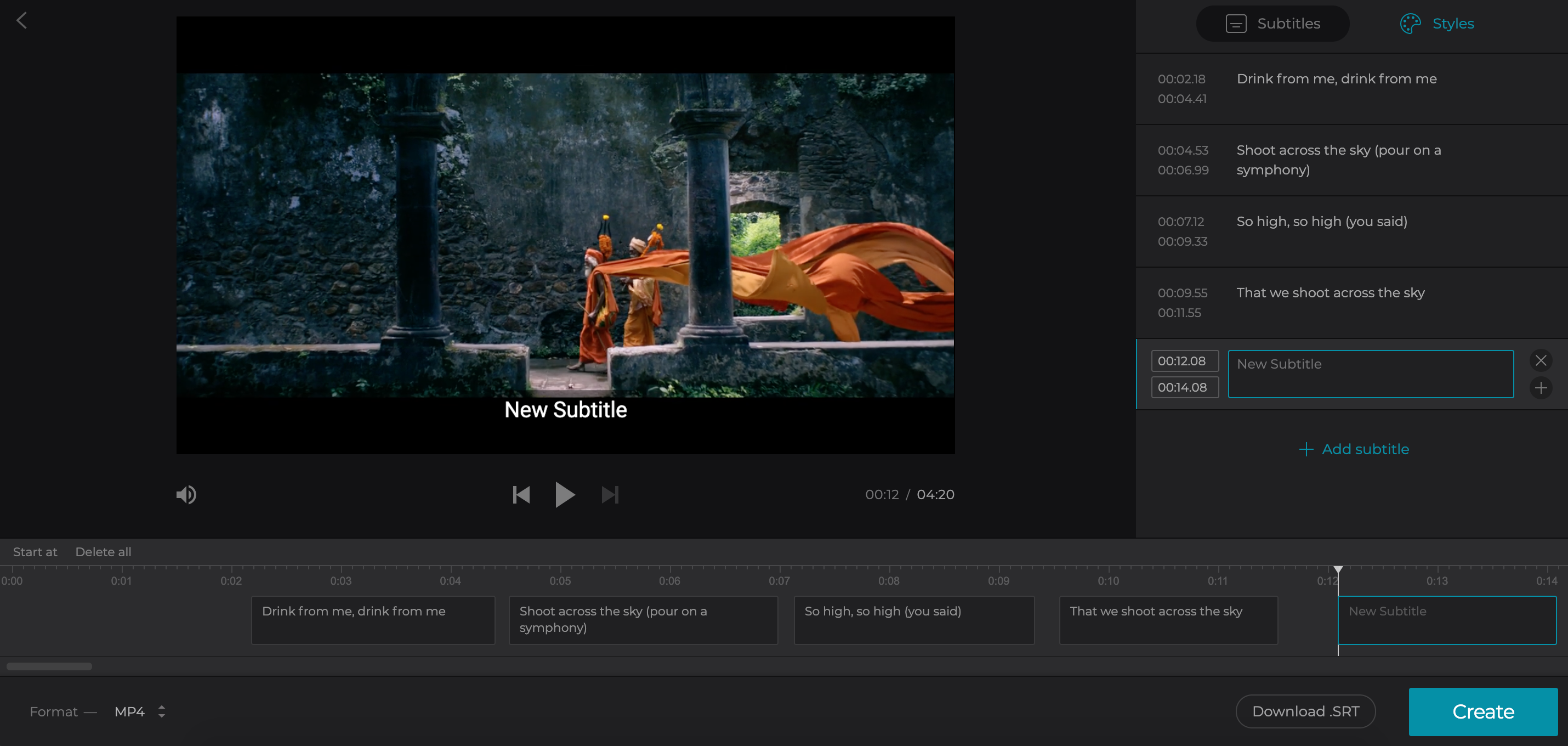Click the volume/mute speaker icon

186,493
